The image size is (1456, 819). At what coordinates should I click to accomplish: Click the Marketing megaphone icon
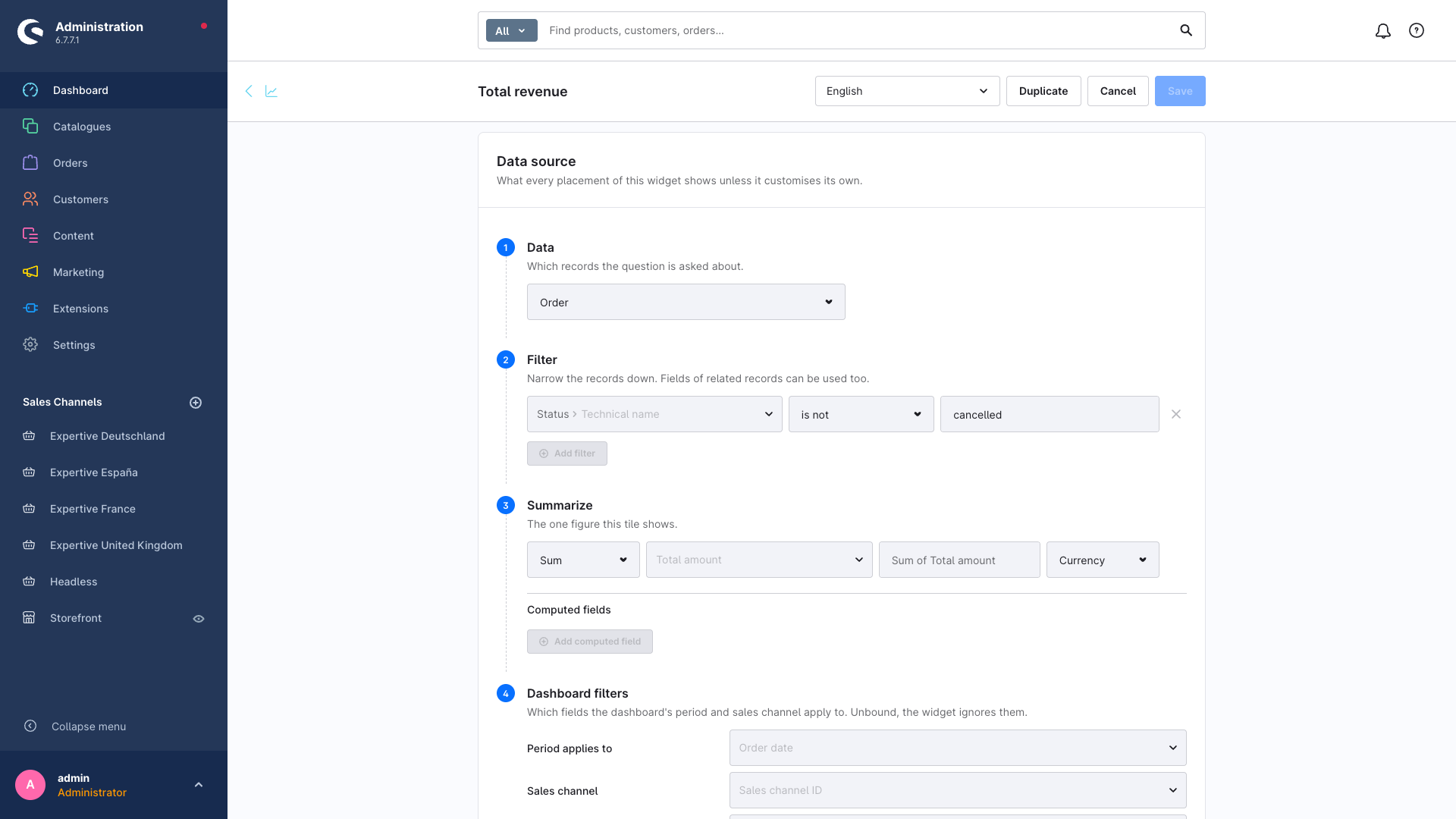[x=30, y=272]
